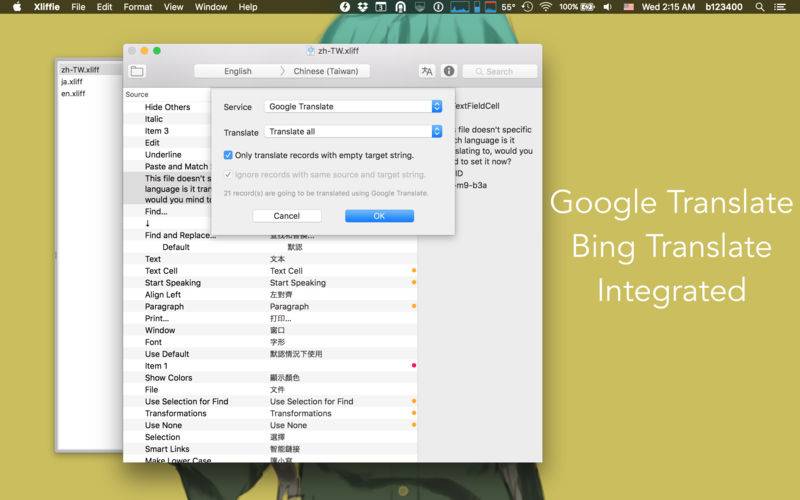Image resolution: width=800 pixels, height=500 pixels.
Task: Toggle ignore records with same source checkbox
Action: click(x=228, y=174)
